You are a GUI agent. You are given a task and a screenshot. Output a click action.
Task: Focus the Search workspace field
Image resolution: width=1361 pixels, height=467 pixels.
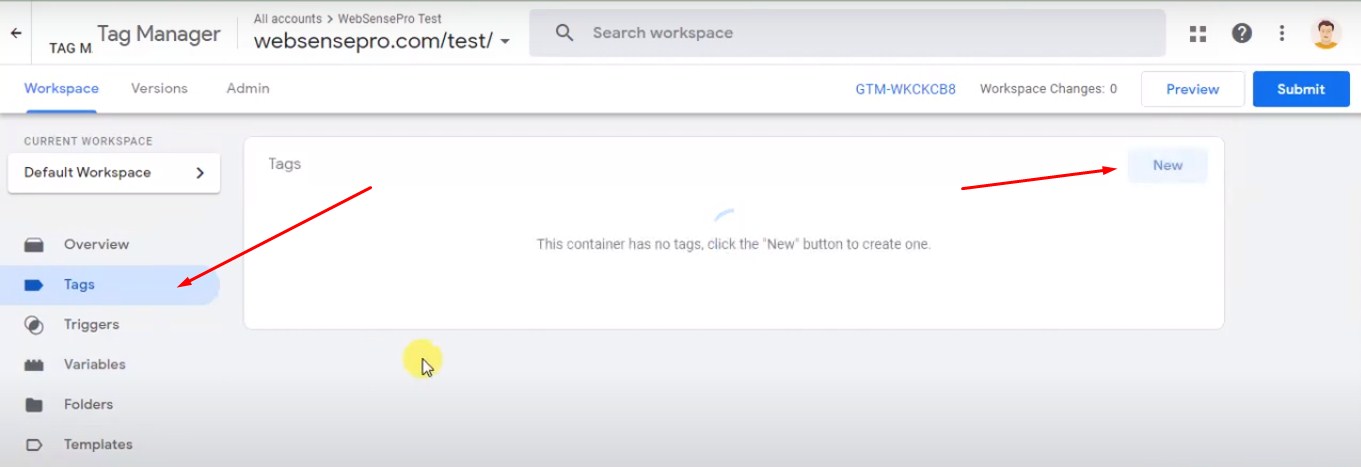click(847, 33)
